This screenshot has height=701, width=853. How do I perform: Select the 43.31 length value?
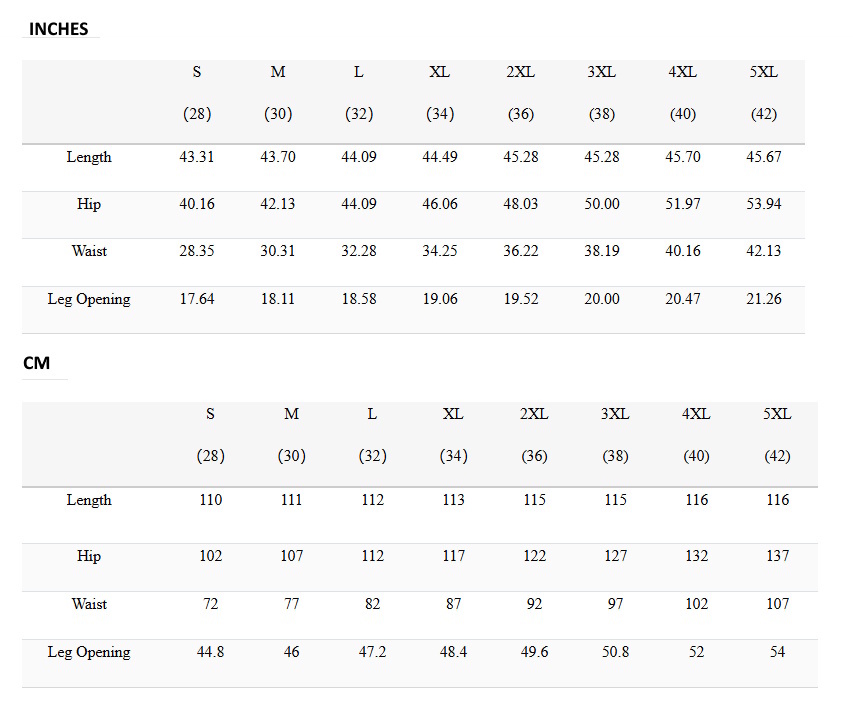pos(197,157)
